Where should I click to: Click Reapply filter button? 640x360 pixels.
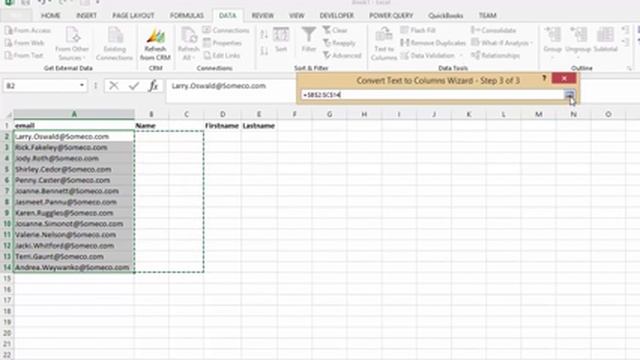coord(339,43)
